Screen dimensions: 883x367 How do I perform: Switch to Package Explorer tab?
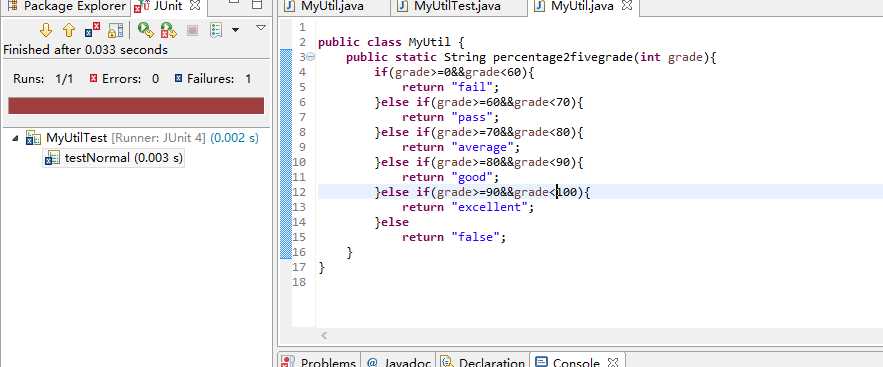point(66,7)
